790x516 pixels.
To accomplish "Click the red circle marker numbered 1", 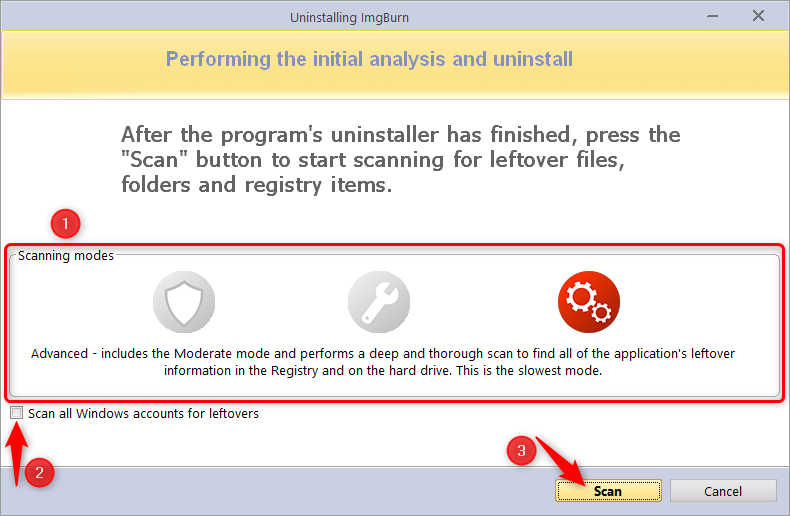I will coord(65,223).
